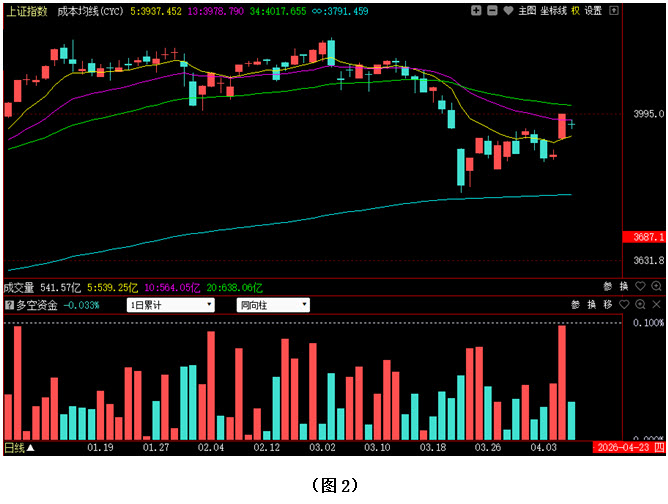This screenshot has height=504, width=668.
Task: Open the 同向柱 dropdown
Action: [x=272, y=305]
